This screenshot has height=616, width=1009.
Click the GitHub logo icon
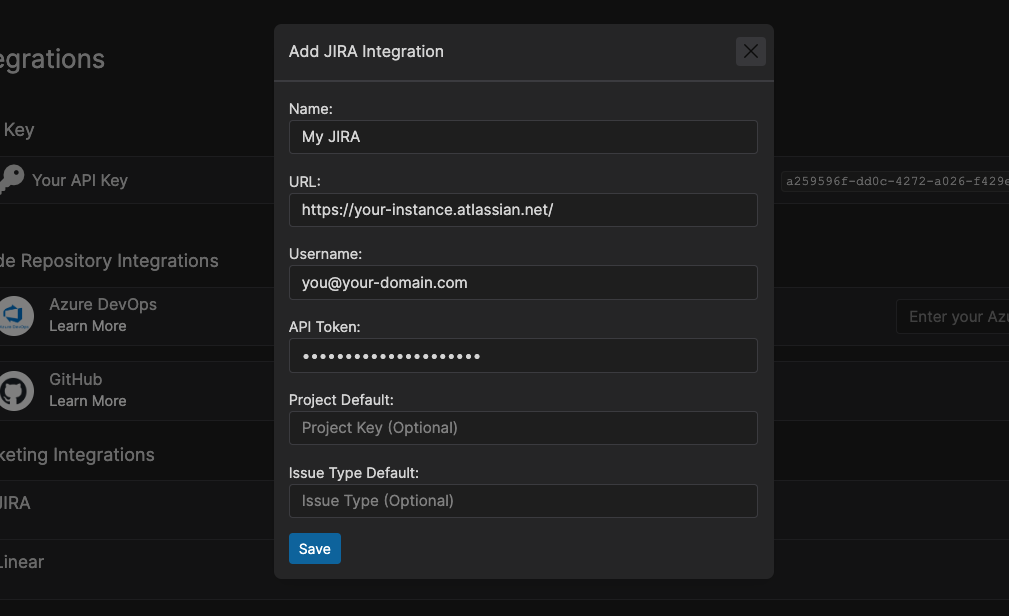(x=15, y=391)
